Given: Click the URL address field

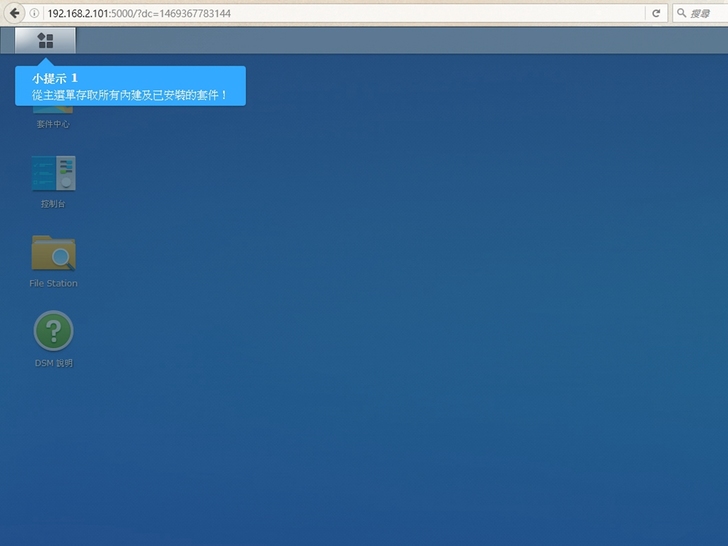Looking at the screenshot, I should pos(344,13).
